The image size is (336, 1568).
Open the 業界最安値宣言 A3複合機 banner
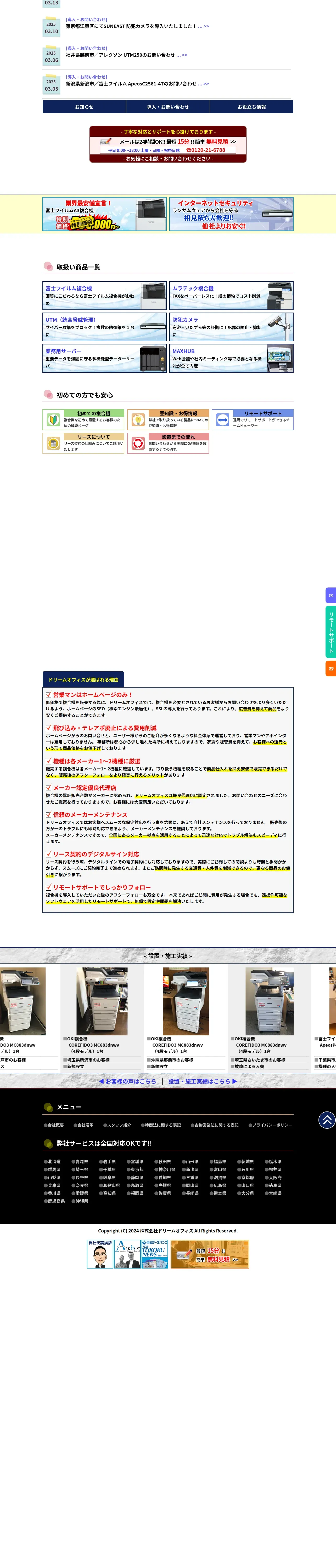tap(104, 214)
